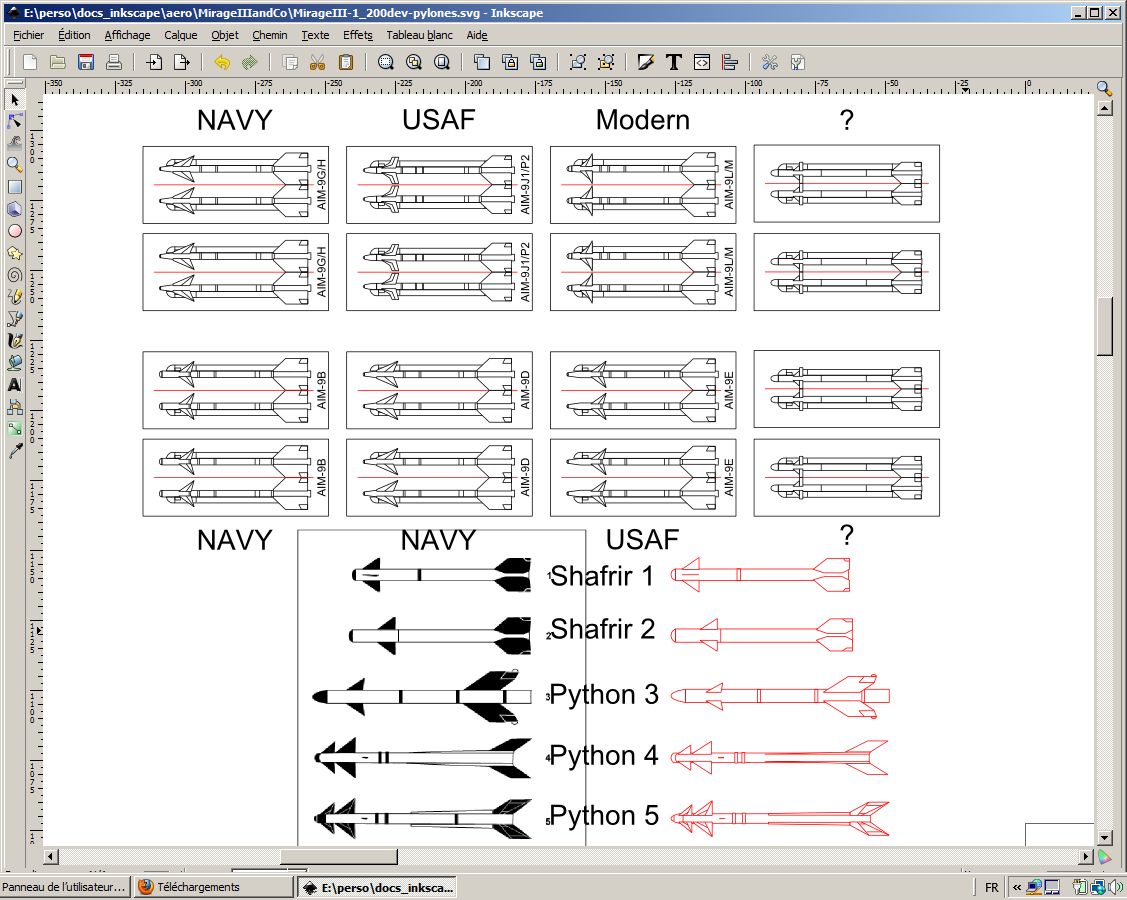The width and height of the screenshot is (1127, 900).
Task: Open the Effets menu
Action: click(357, 35)
